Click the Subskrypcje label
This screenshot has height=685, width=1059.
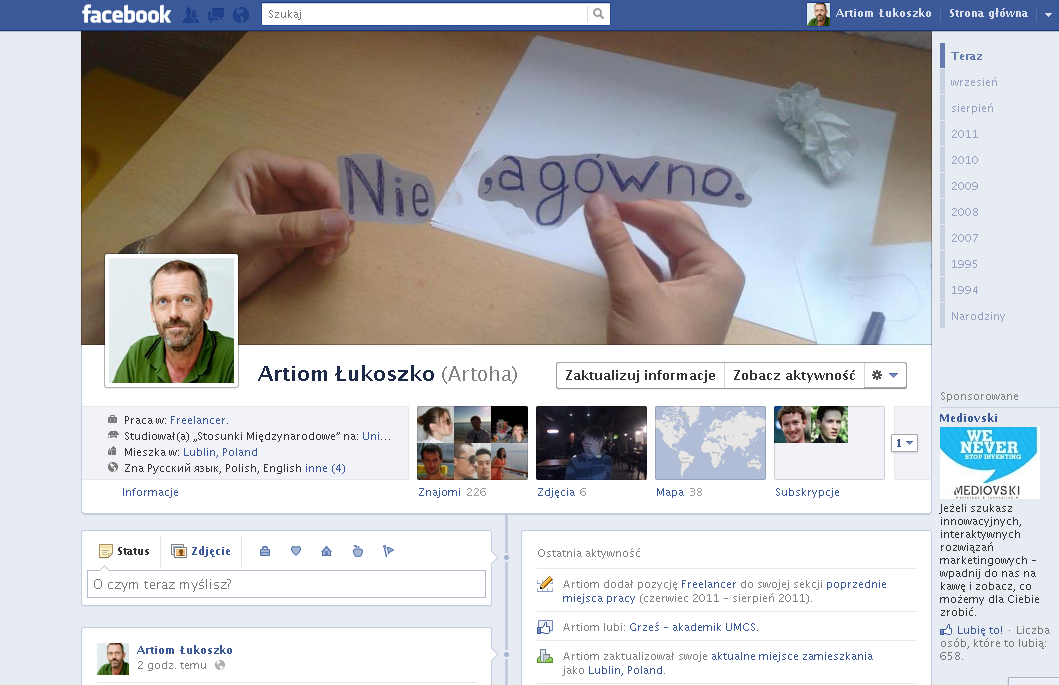[807, 492]
